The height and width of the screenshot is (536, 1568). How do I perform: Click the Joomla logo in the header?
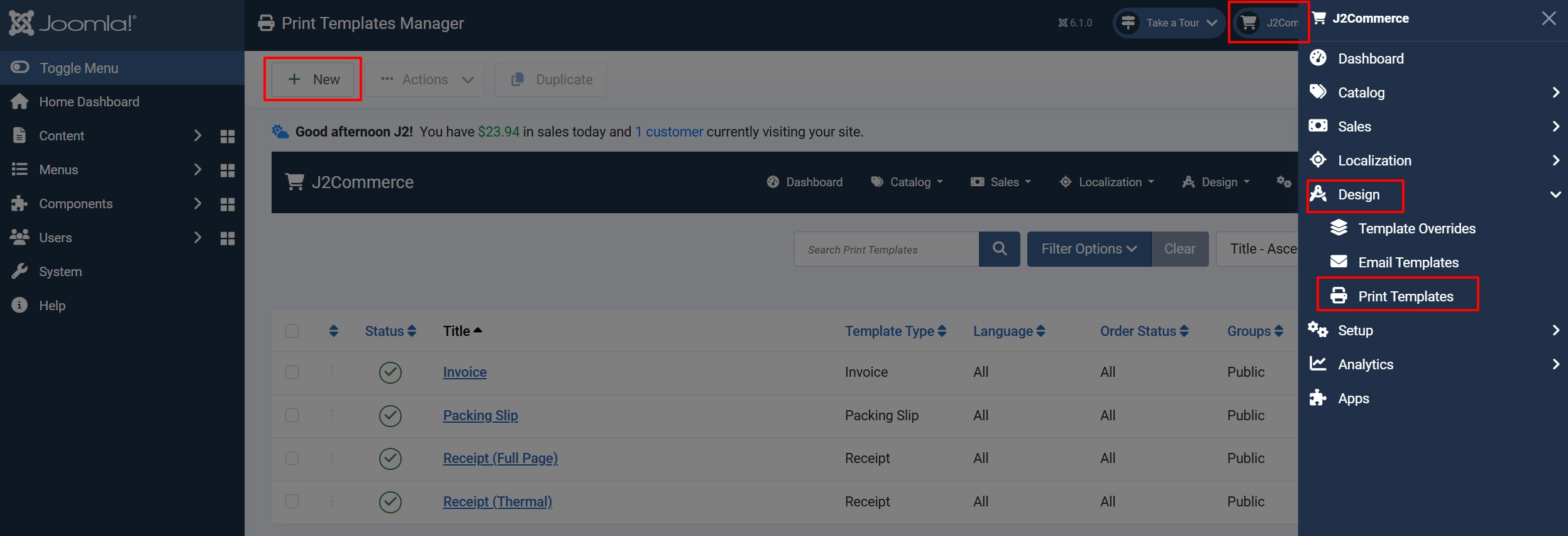coord(72,23)
